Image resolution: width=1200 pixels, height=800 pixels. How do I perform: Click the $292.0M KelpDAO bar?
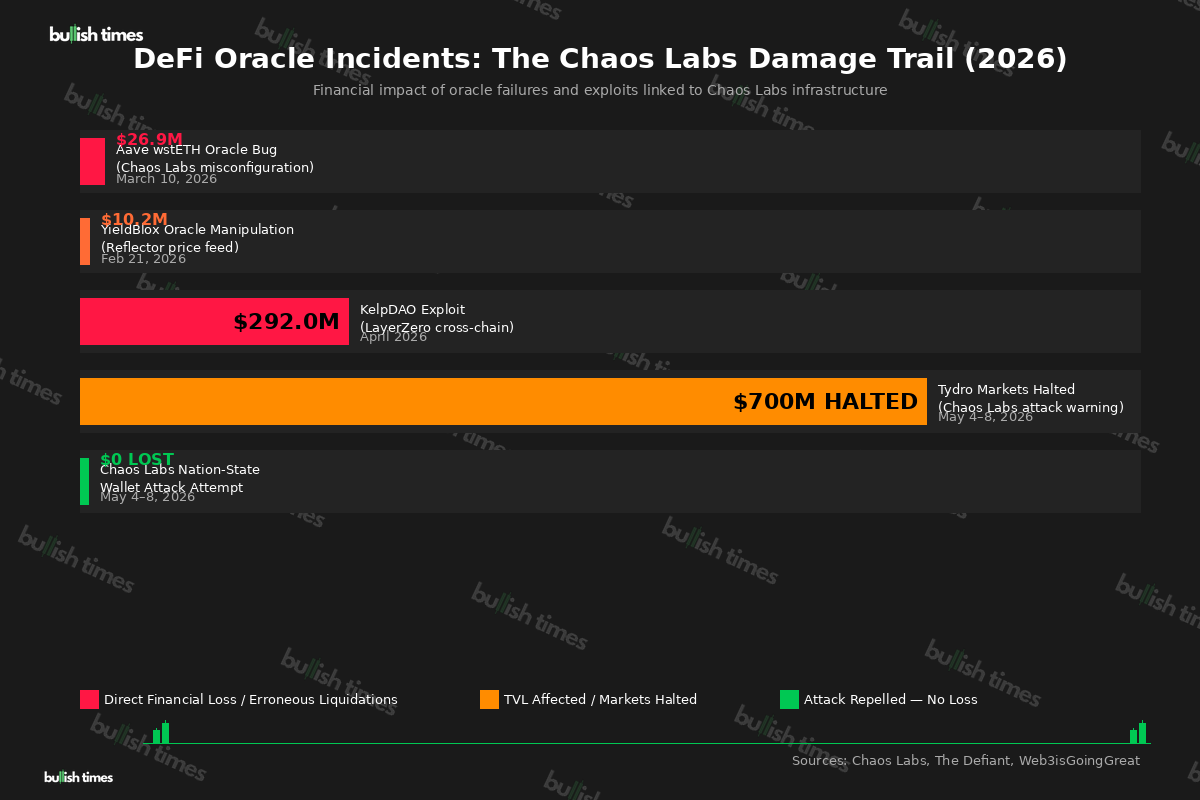[214, 321]
